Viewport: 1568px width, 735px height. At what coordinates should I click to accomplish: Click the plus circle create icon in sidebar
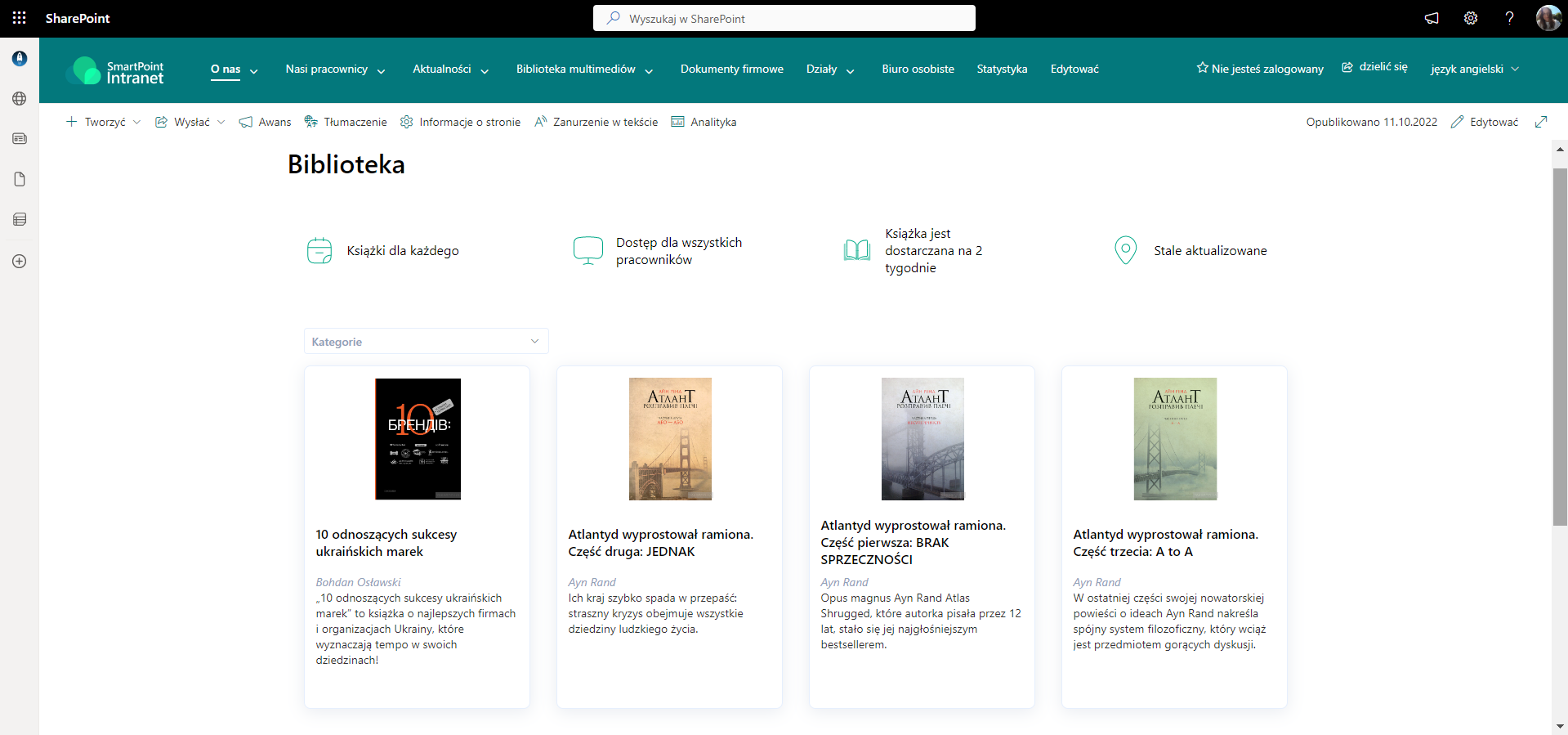click(20, 262)
